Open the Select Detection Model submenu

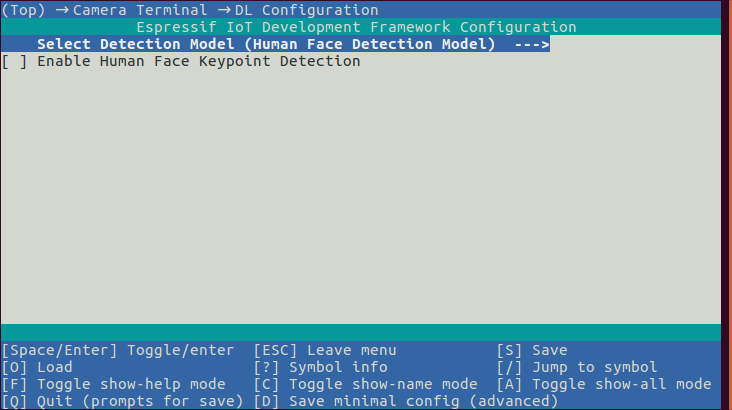[x=265, y=45]
